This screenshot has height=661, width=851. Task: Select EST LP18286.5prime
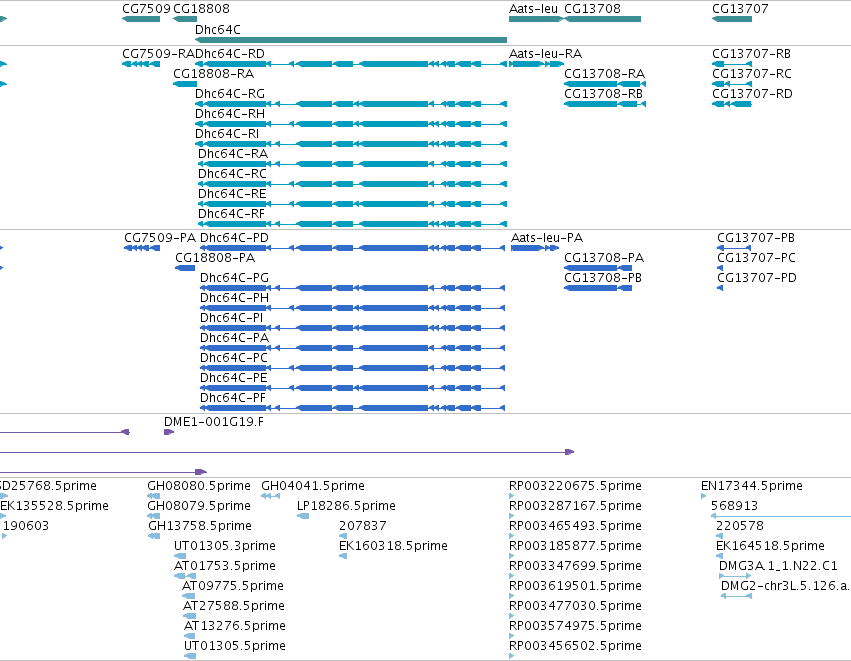coord(346,506)
